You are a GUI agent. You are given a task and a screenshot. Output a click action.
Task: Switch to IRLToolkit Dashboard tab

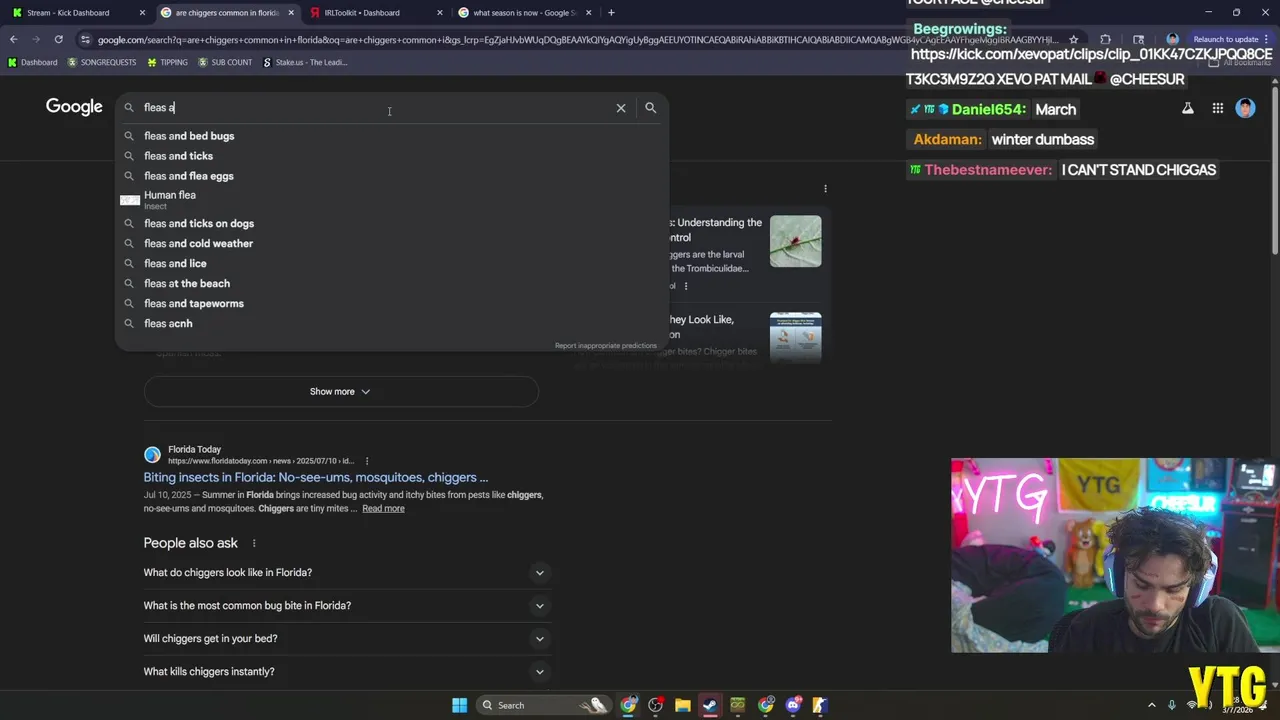tap(375, 13)
